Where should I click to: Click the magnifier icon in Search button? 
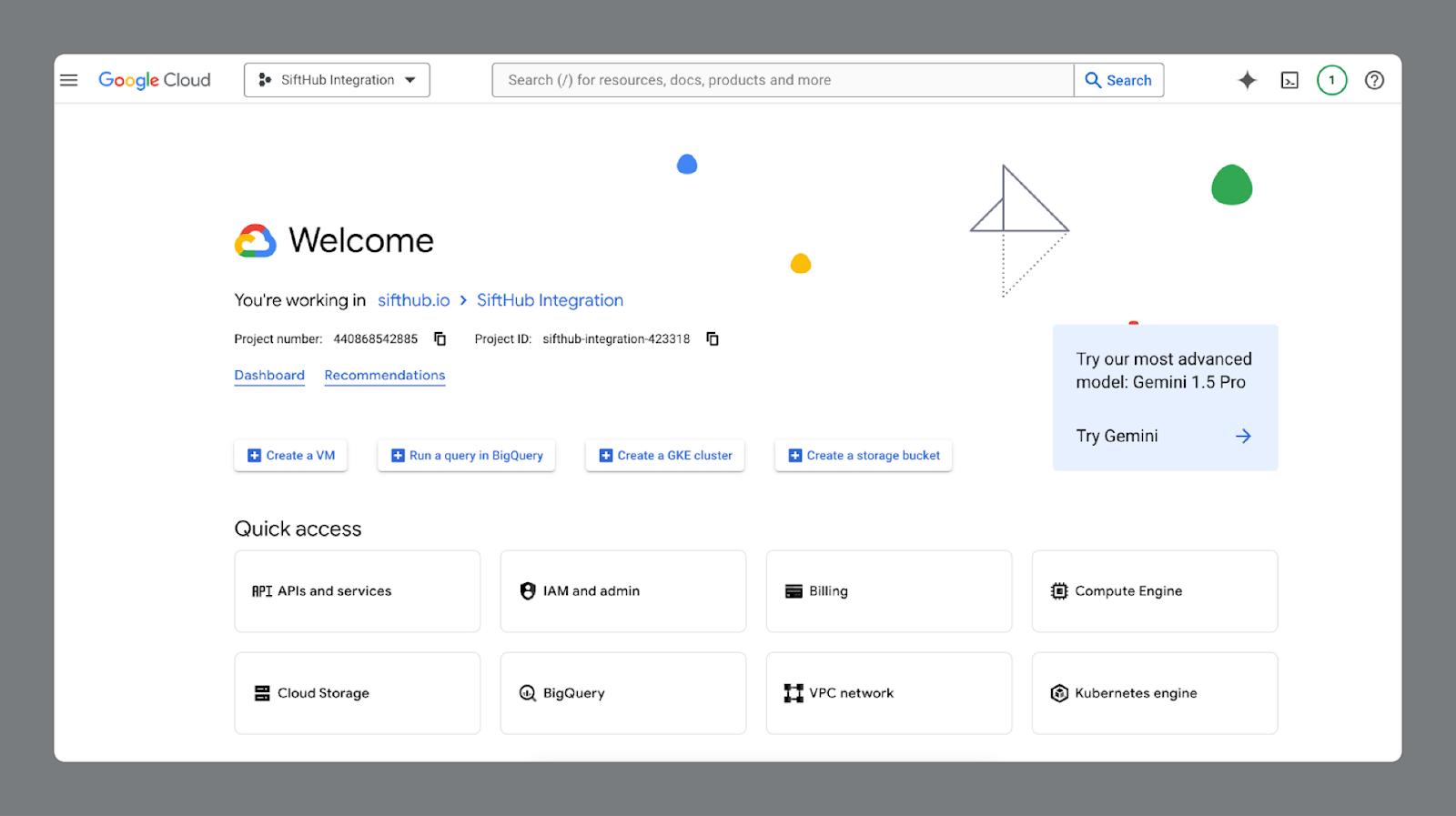coord(1093,80)
